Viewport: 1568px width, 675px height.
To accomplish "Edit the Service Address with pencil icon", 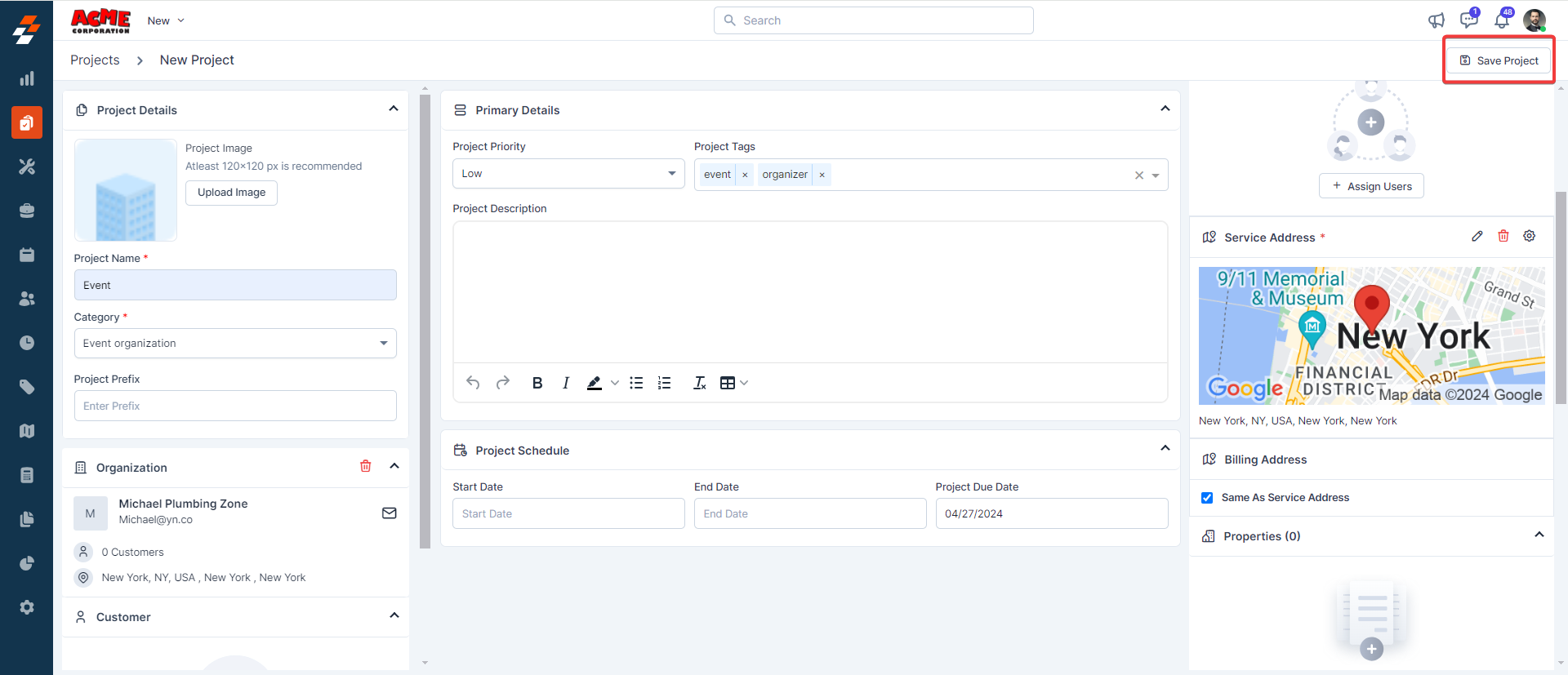I will (x=1477, y=237).
